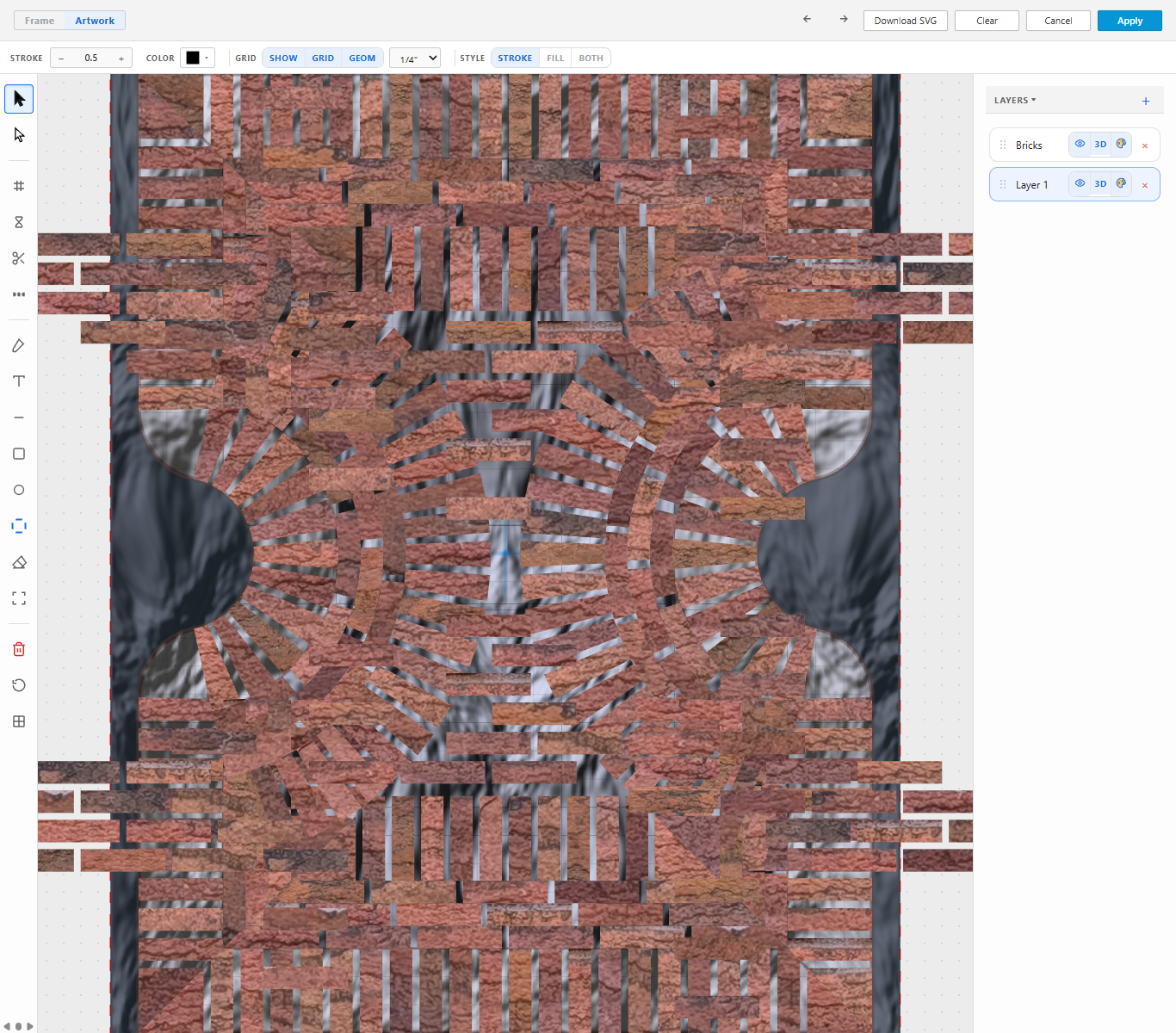The height and width of the screenshot is (1033, 1176).
Task: Open the three-dots tool in the sidebar
Action: [x=19, y=294]
